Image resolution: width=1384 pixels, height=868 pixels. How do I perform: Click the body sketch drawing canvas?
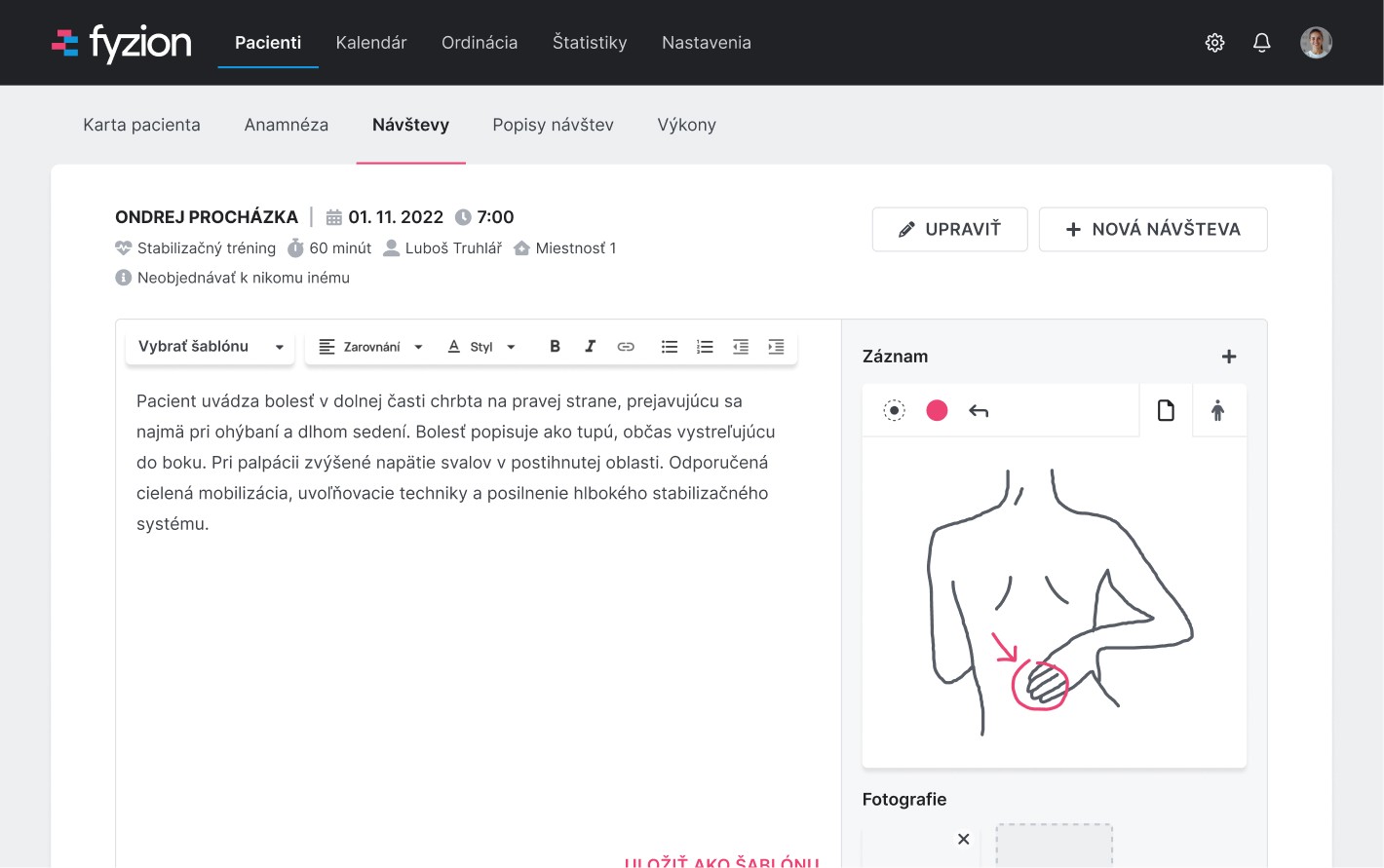1054,602
